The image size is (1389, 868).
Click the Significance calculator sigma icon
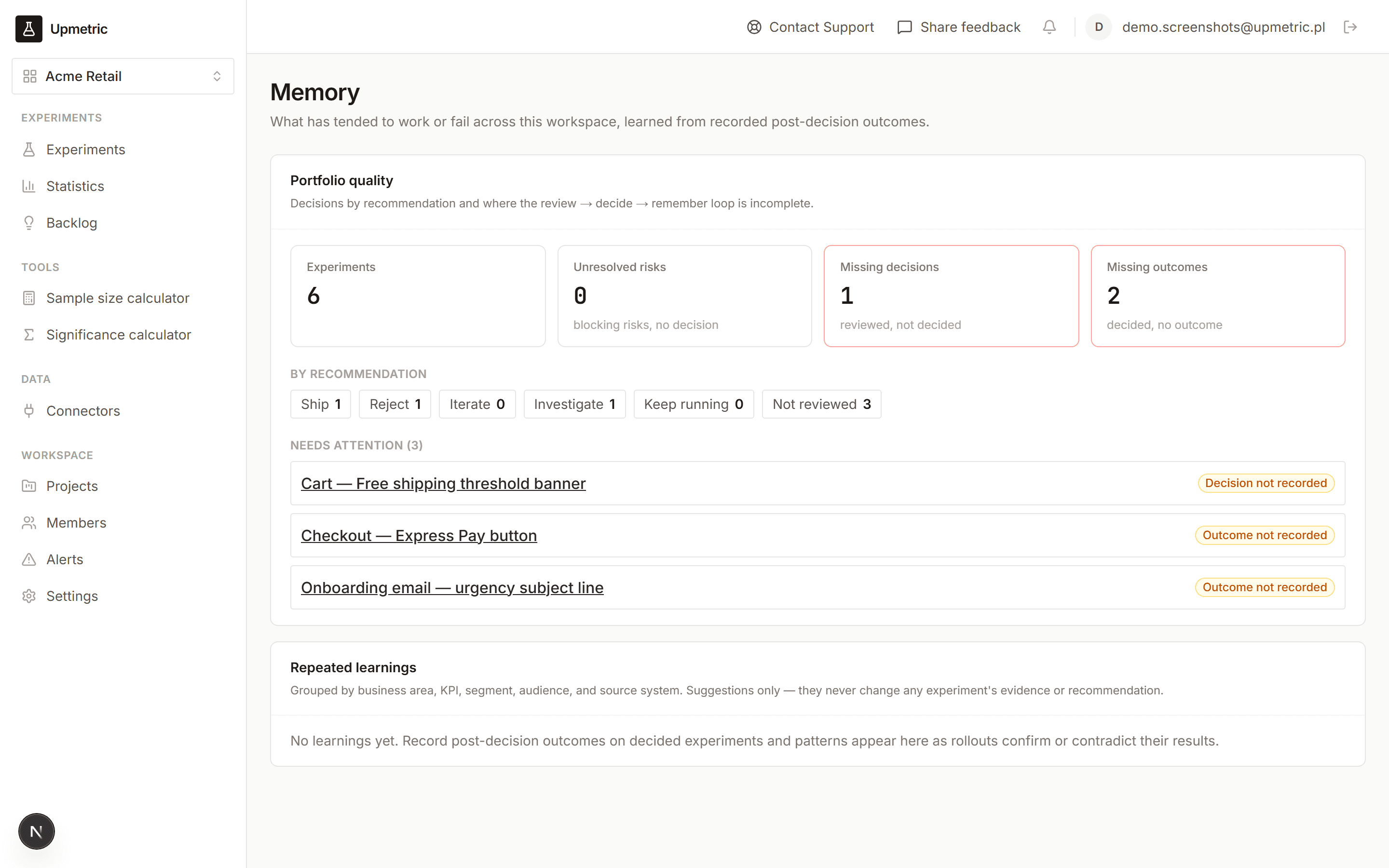click(x=29, y=335)
